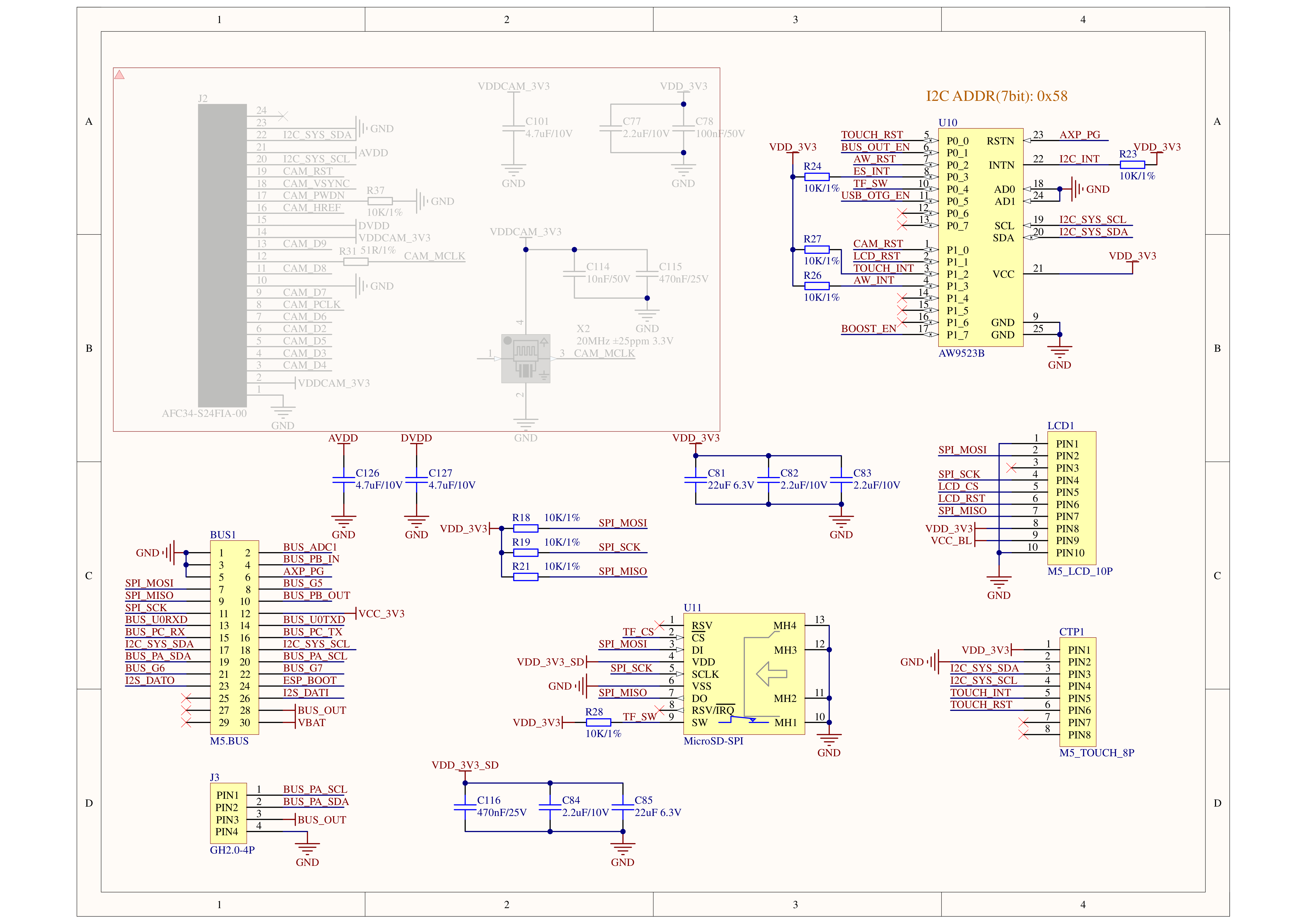Click the GH2.0-4P part label
The width and height of the screenshot is (1308, 924).
[x=232, y=850]
